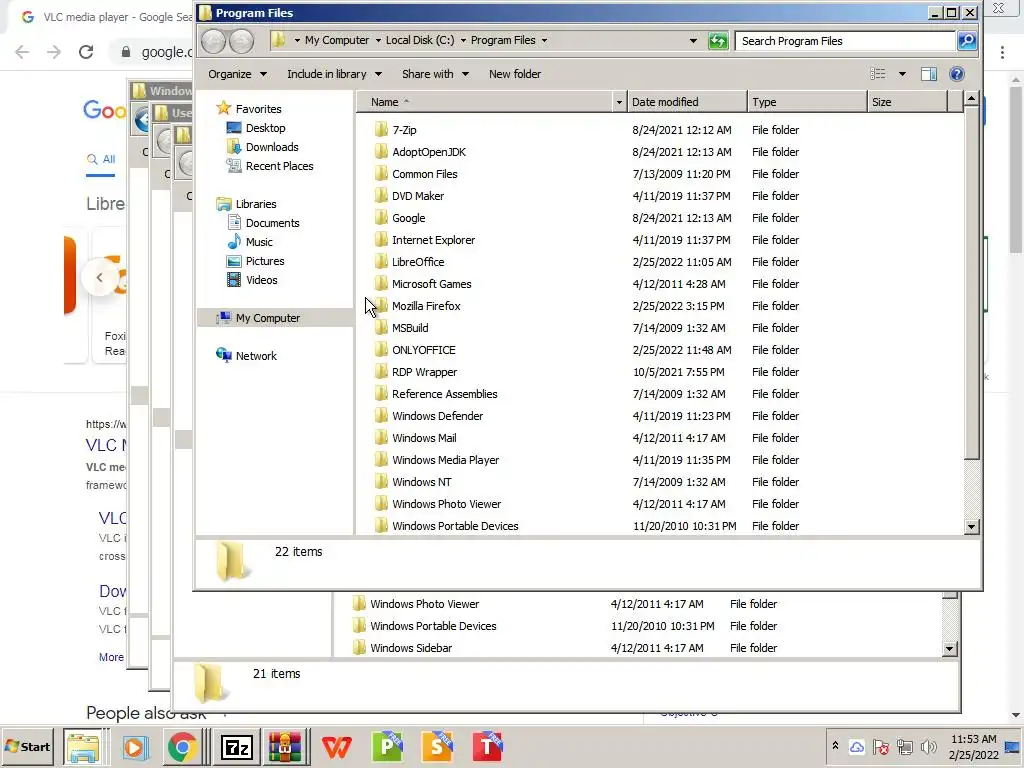Click in the Search Program Files box

click(x=846, y=41)
